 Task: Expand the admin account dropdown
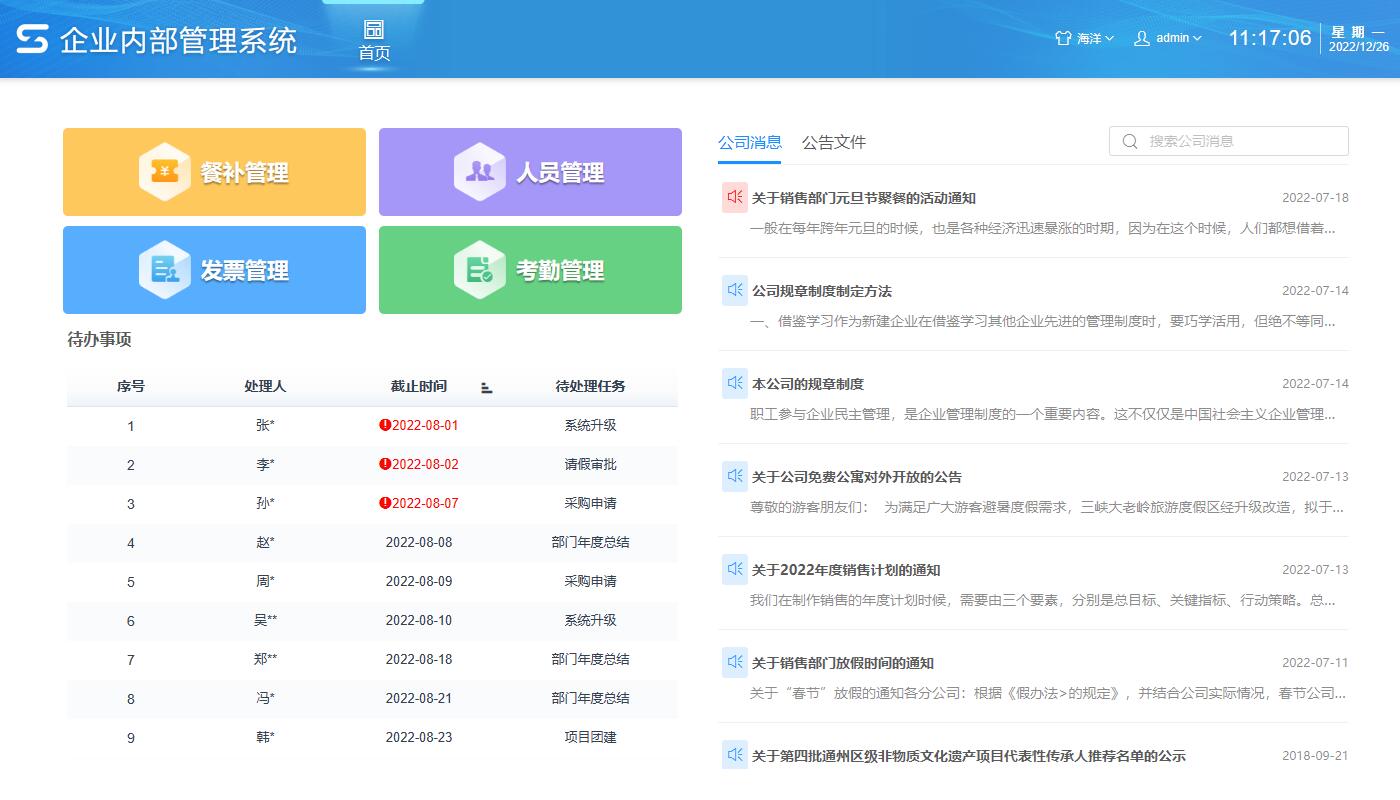pyautogui.click(x=1174, y=38)
